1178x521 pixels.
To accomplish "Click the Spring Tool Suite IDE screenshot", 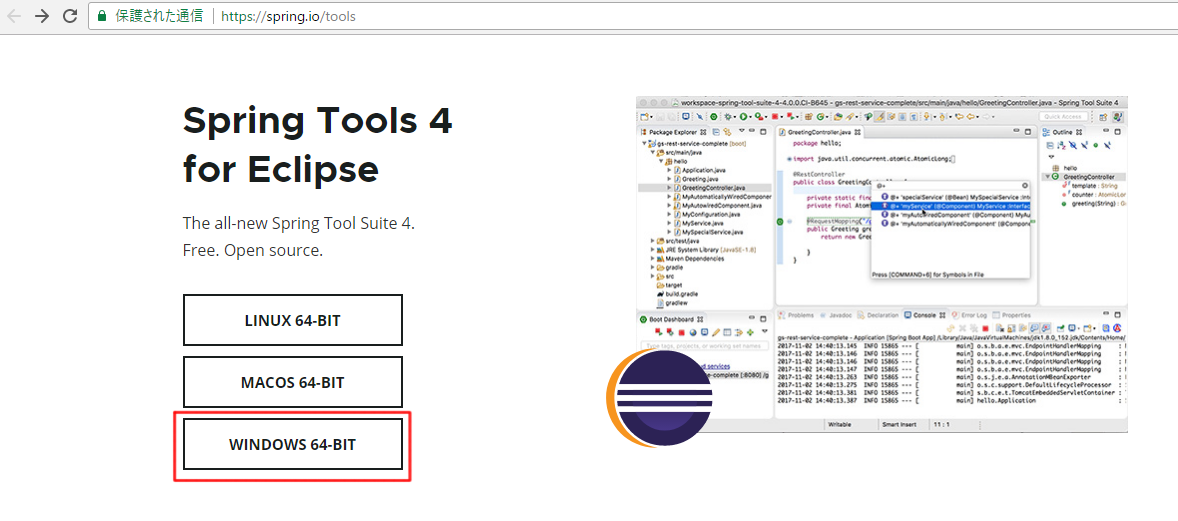I will (881, 264).
